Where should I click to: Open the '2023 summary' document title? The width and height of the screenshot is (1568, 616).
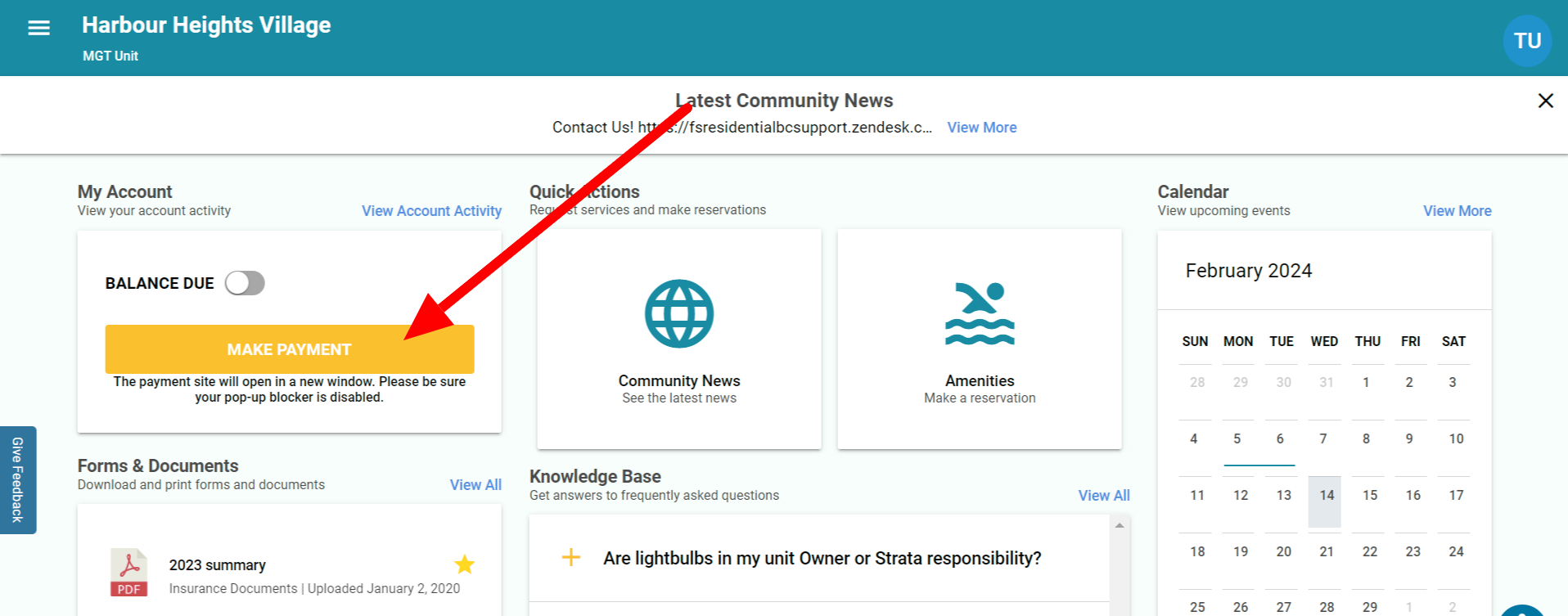coord(218,565)
